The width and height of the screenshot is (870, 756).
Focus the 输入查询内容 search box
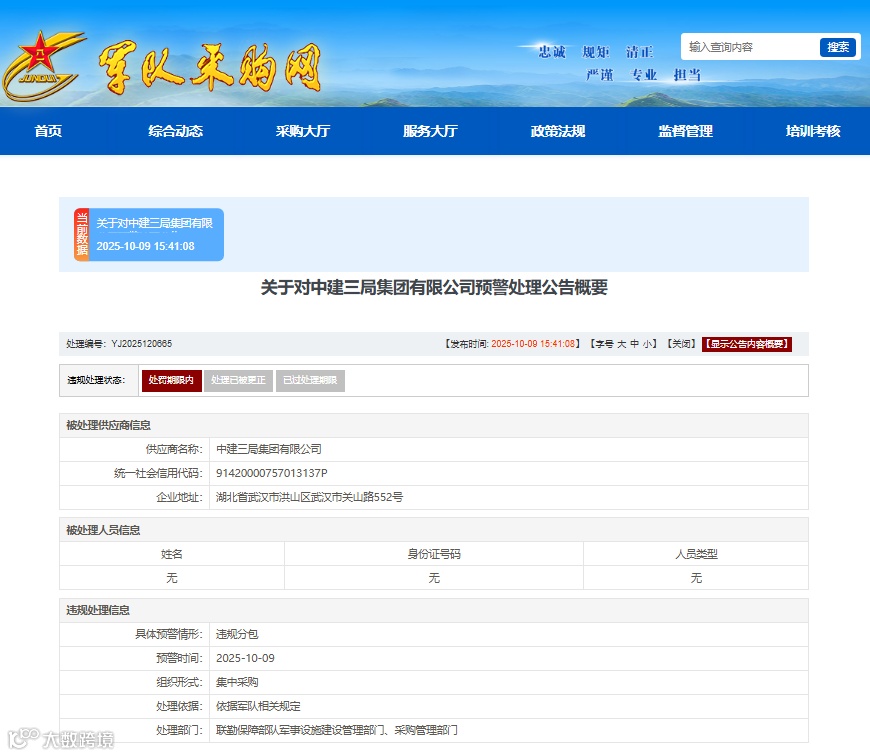(x=750, y=47)
